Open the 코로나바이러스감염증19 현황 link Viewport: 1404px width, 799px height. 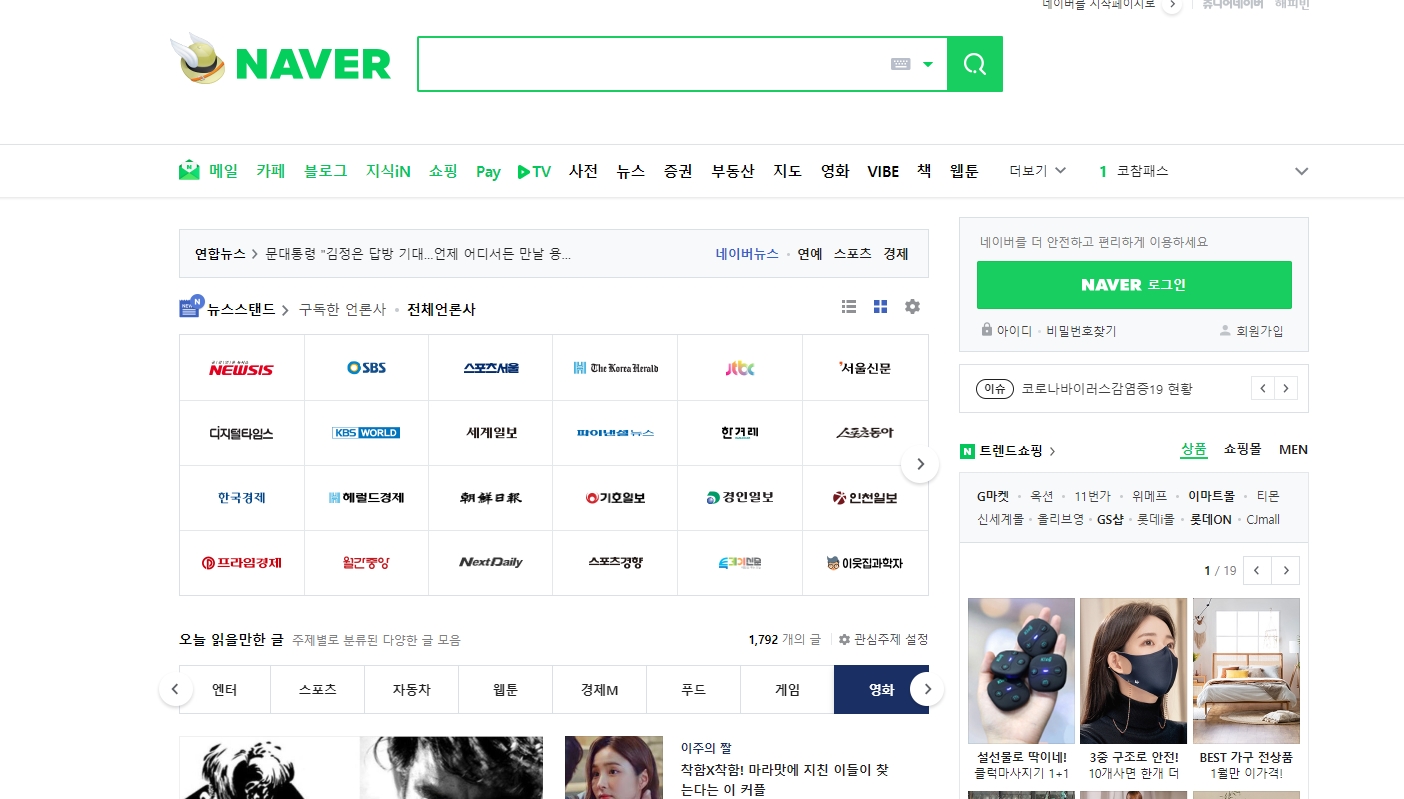click(1107, 389)
